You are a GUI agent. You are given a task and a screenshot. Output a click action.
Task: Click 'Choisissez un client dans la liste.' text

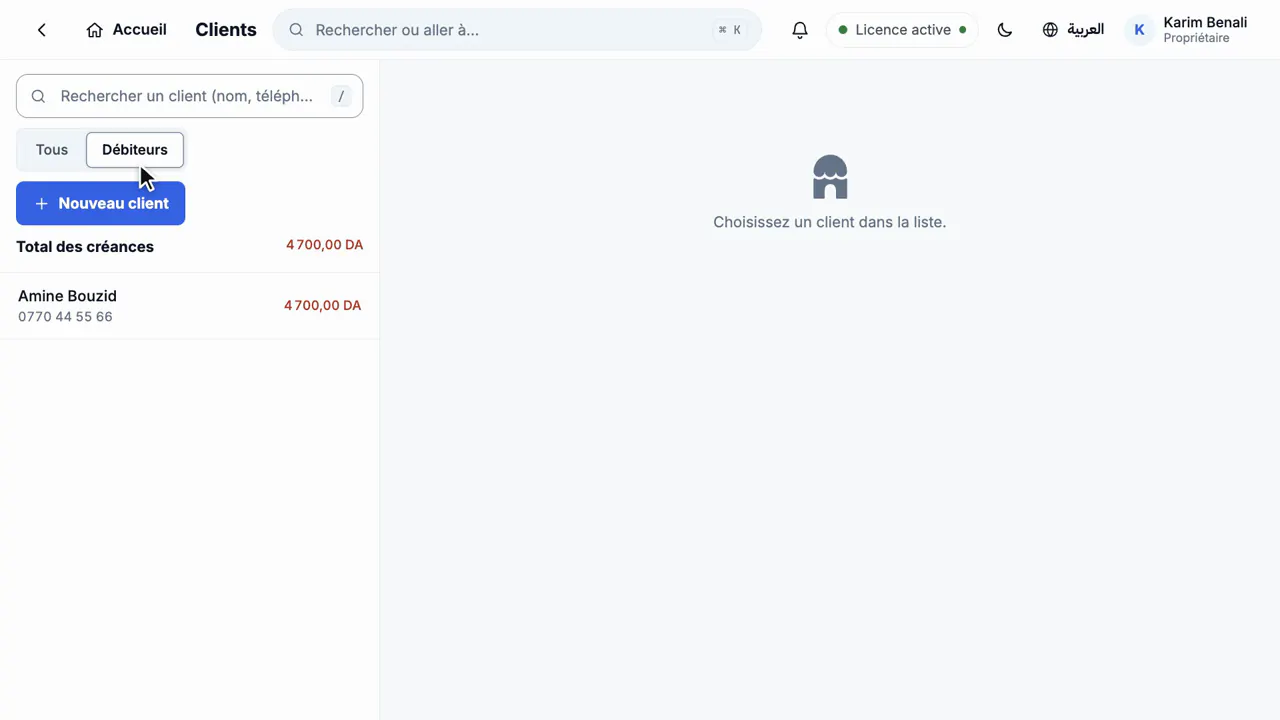tap(829, 222)
